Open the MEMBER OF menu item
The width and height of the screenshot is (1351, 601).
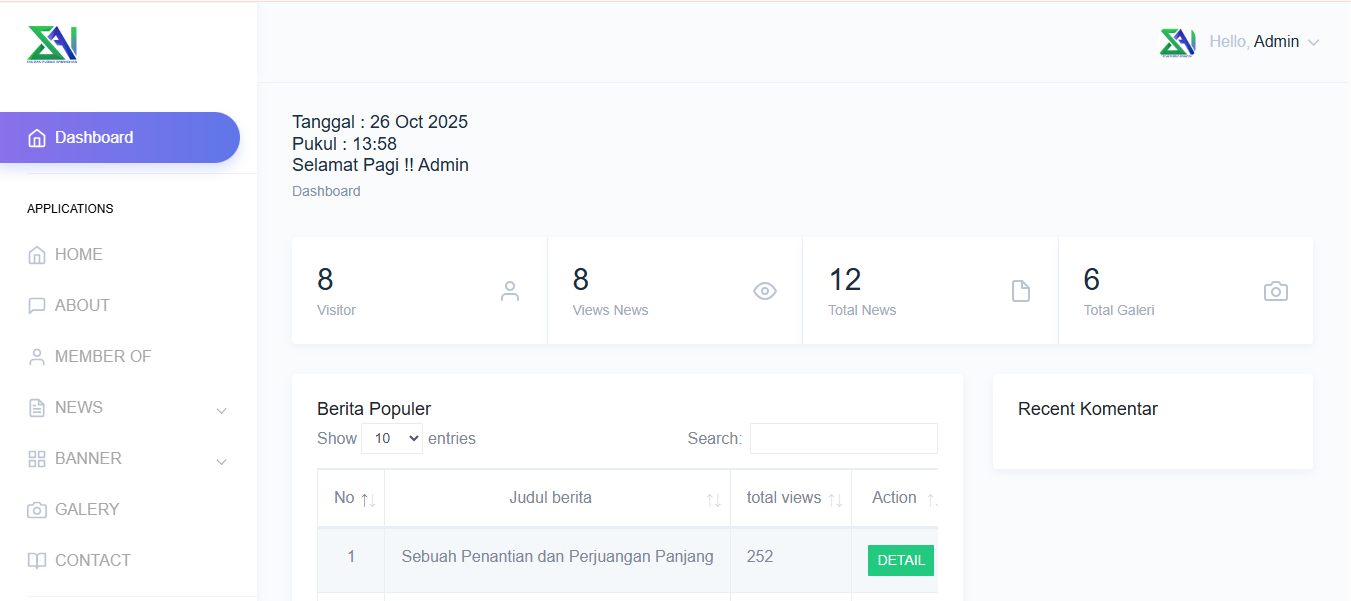[x=103, y=356]
